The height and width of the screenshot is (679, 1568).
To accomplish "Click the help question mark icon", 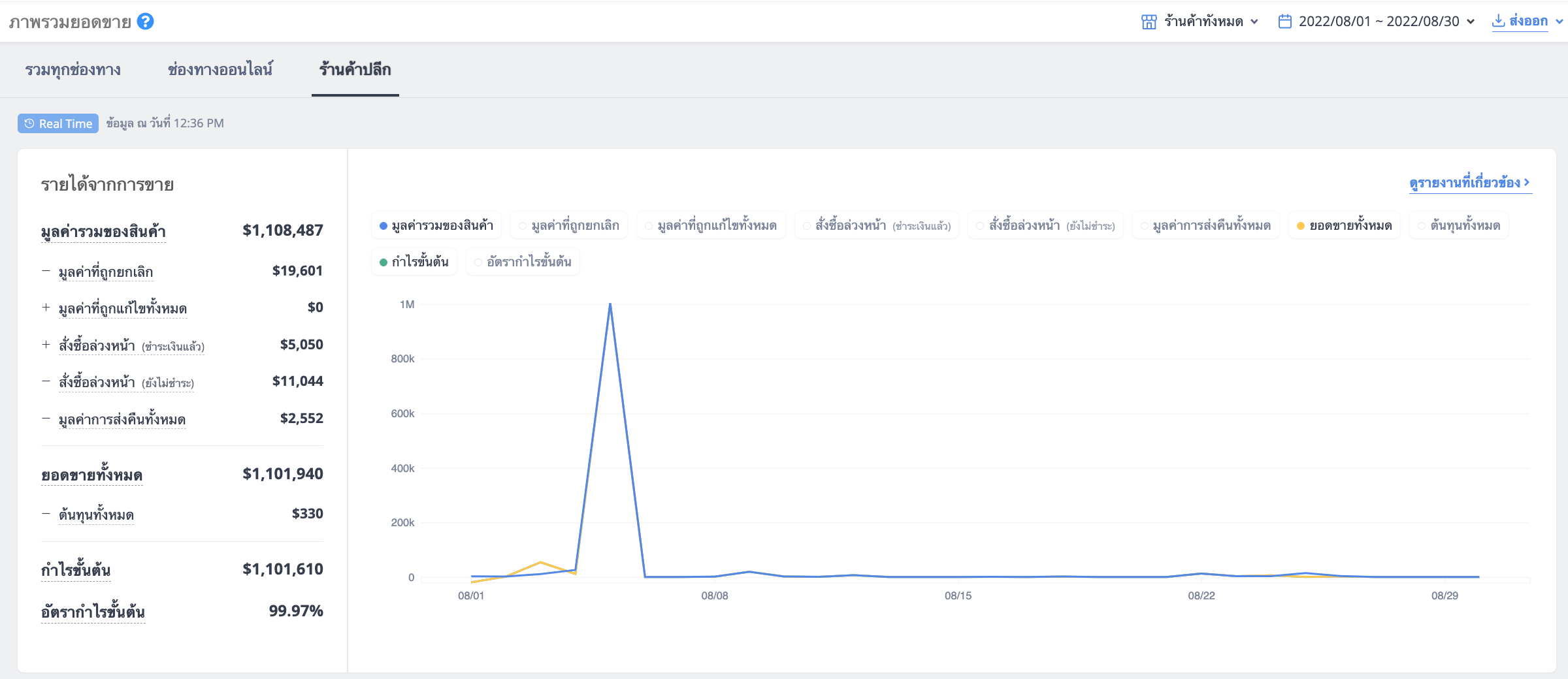I will [x=146, y=22].
